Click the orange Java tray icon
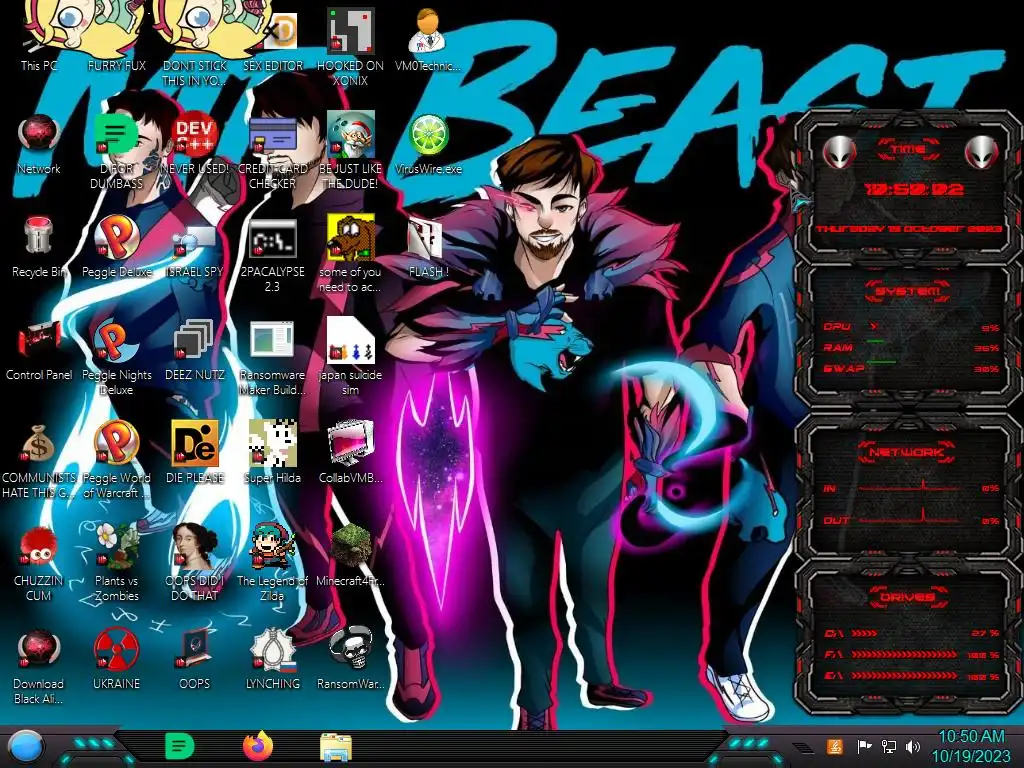 click(x=834, y=746)
